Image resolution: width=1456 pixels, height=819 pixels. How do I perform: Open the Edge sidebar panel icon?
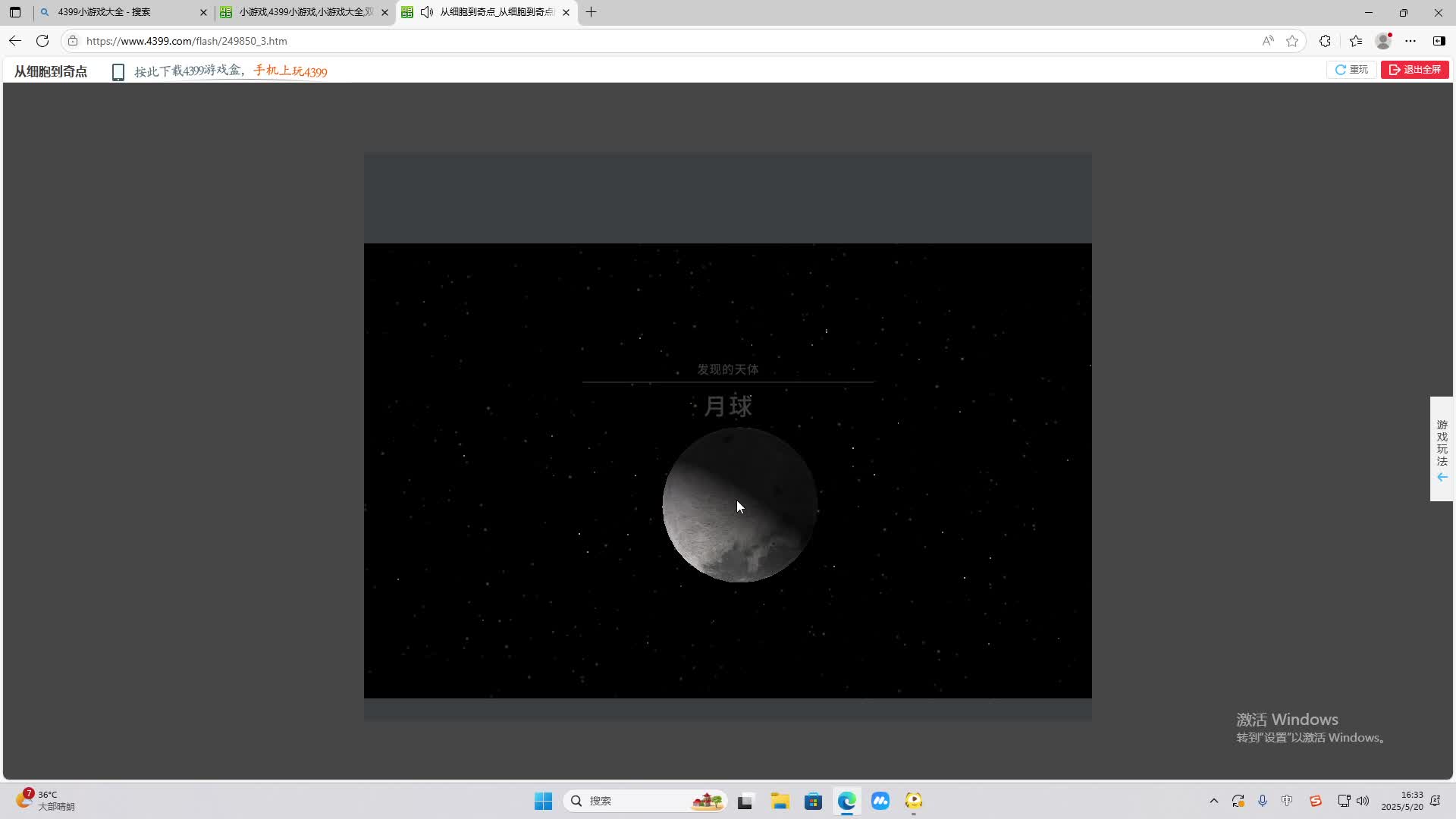pos(1439,41)
